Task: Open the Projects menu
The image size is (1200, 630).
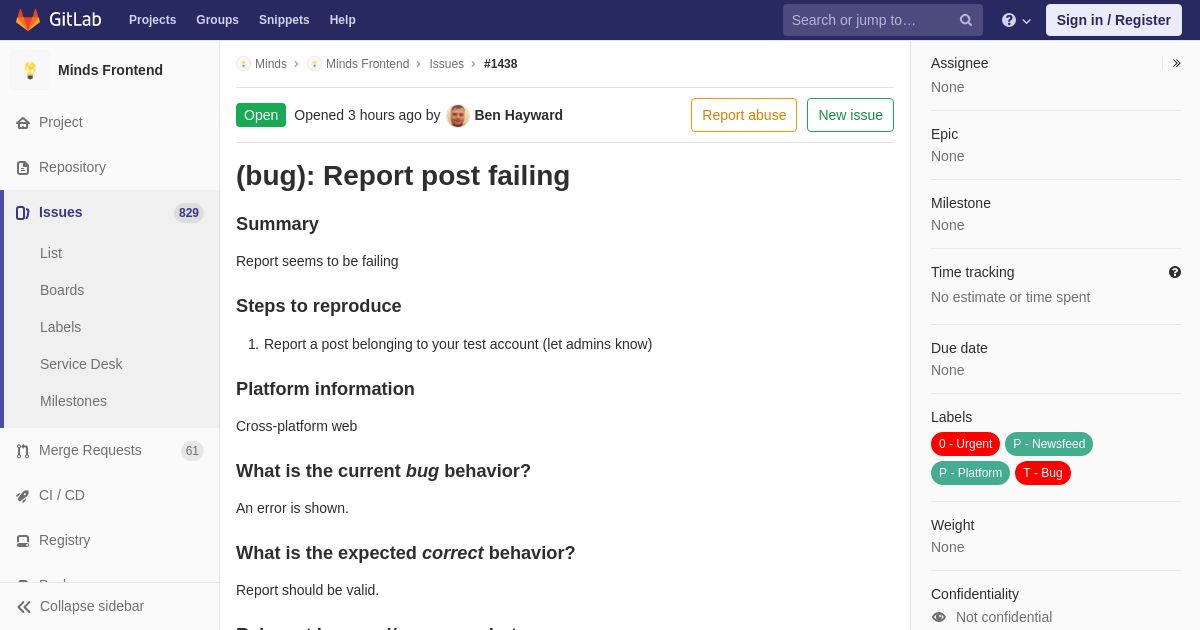Action: 152,20
